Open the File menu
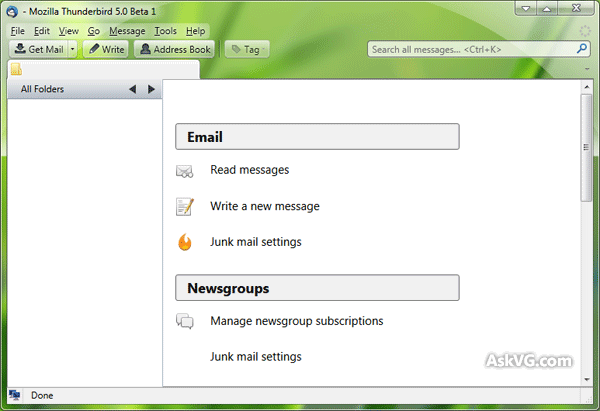The height and width of the screenshot is (411, 600). 18,31
